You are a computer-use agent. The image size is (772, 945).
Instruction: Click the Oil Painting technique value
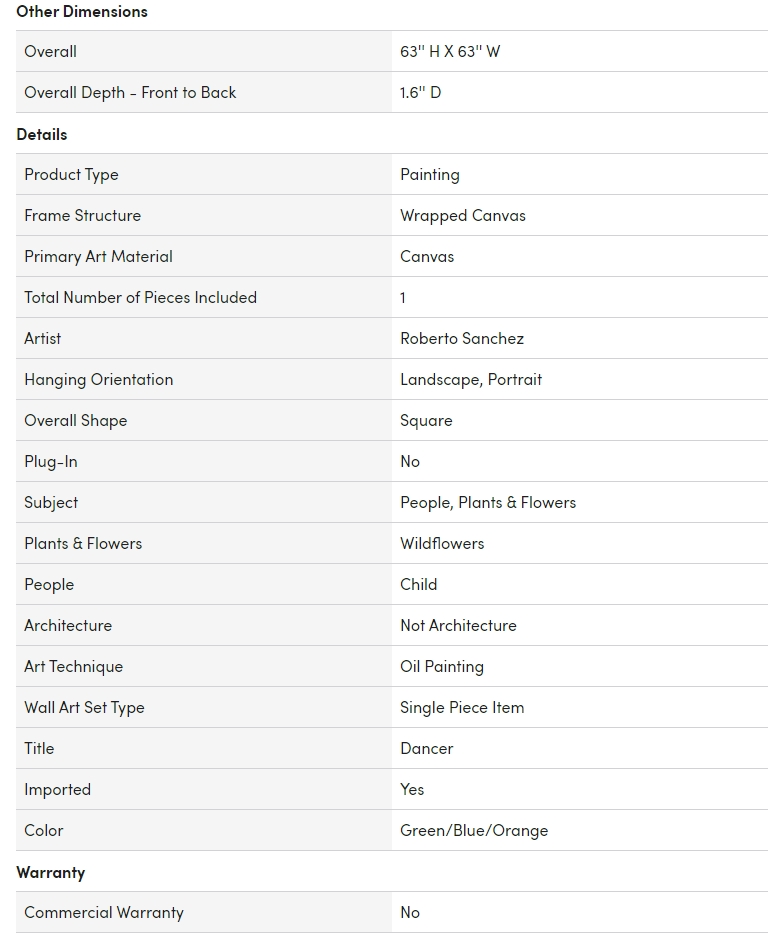pyautogui.click(x=441, y=667)
